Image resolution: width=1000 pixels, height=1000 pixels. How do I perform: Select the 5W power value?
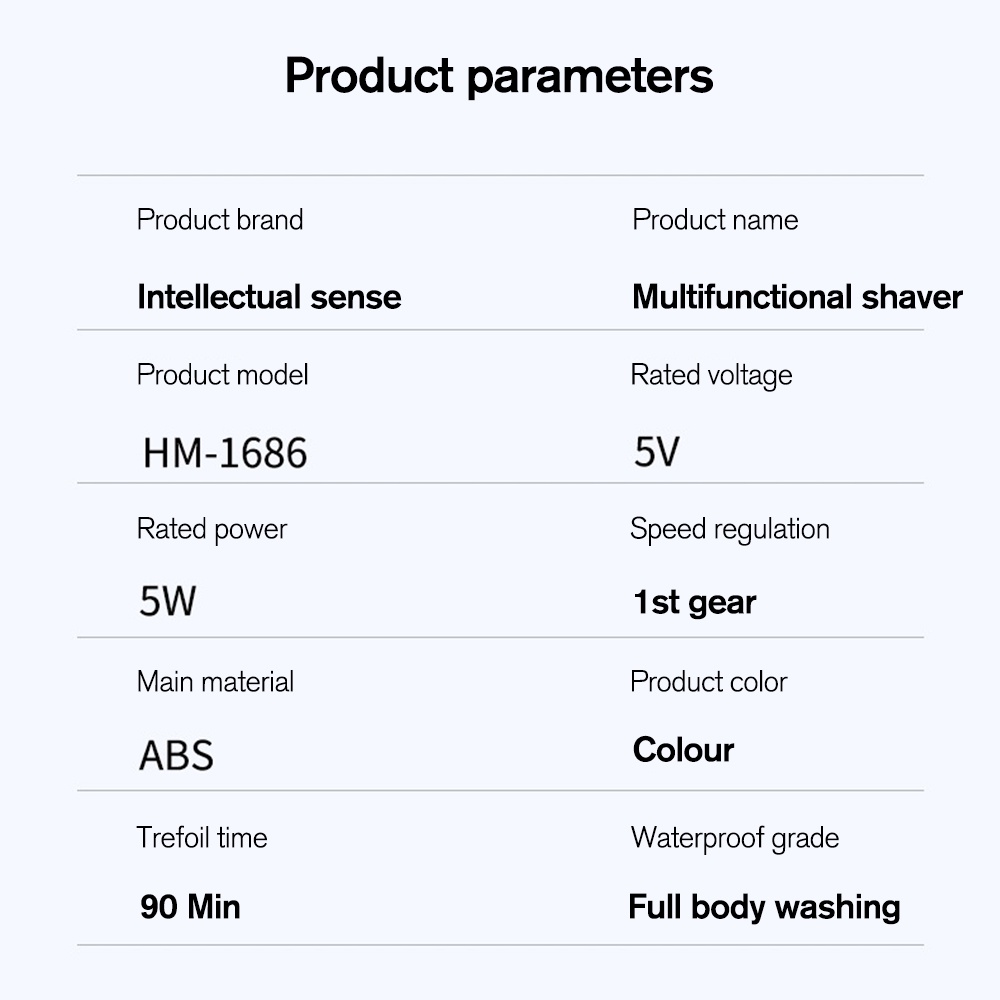[168, 602]
